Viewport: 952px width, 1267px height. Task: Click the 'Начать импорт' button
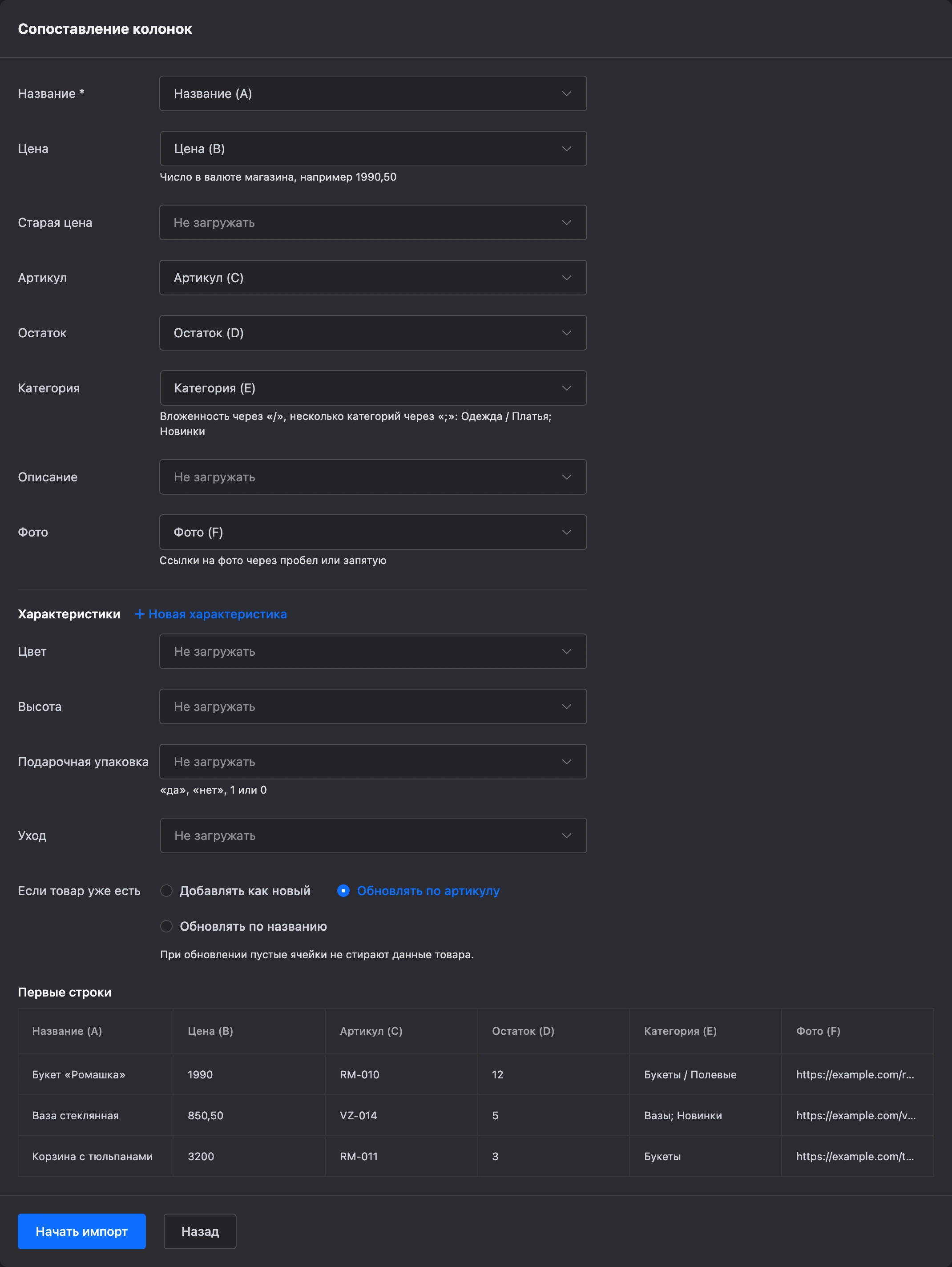tap(82, 1231)
